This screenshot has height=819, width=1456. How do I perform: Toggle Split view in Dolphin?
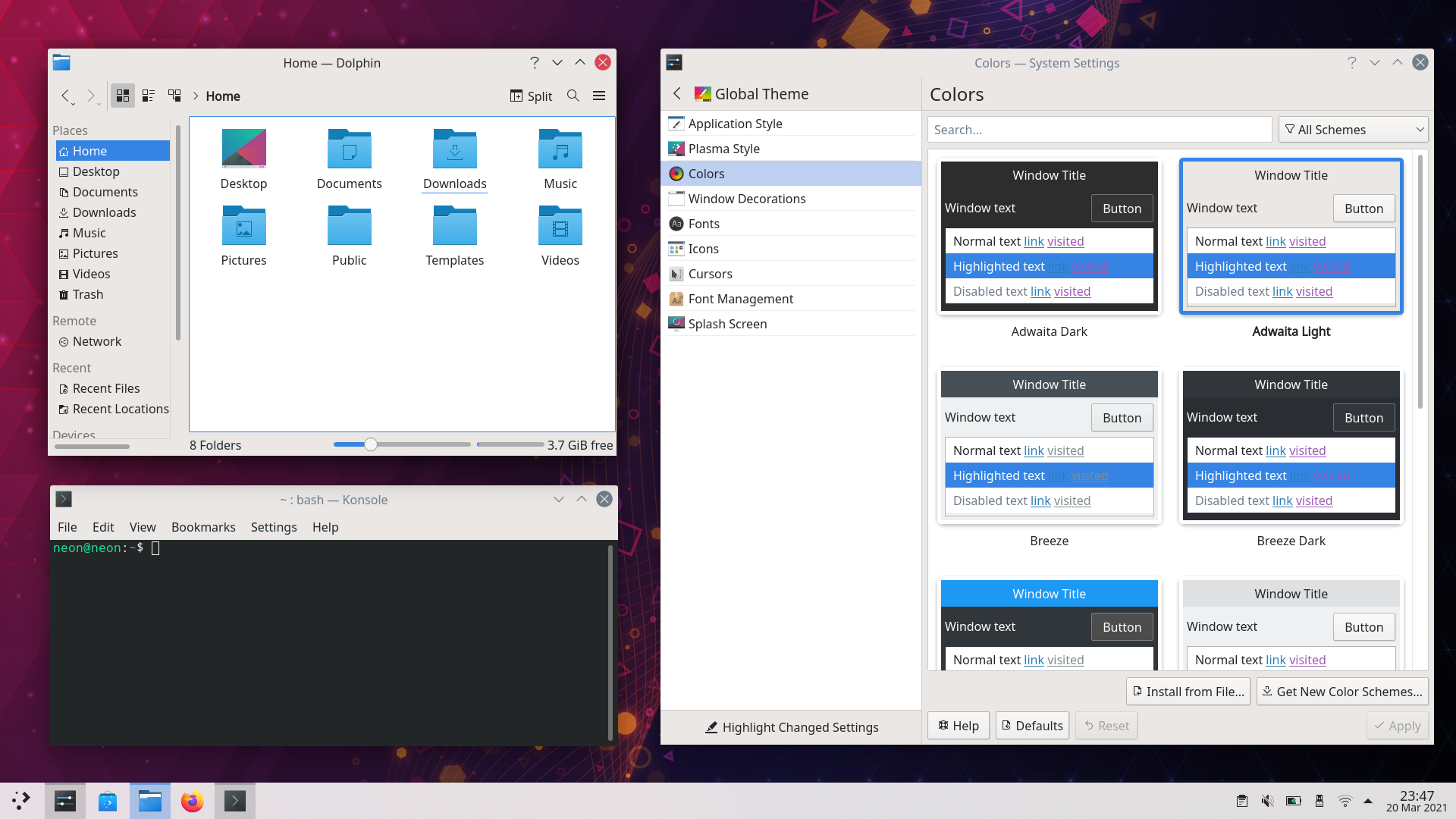(531, 96)
